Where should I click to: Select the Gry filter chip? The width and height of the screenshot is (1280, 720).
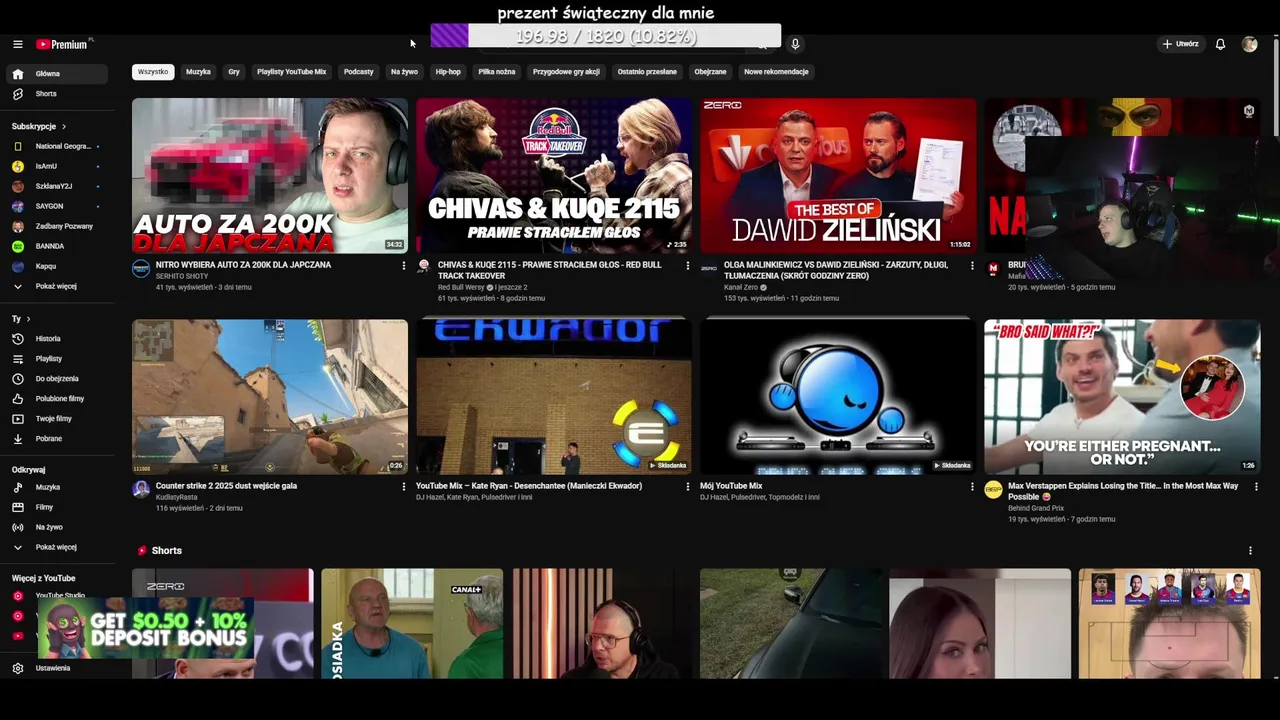coord(234,72)
